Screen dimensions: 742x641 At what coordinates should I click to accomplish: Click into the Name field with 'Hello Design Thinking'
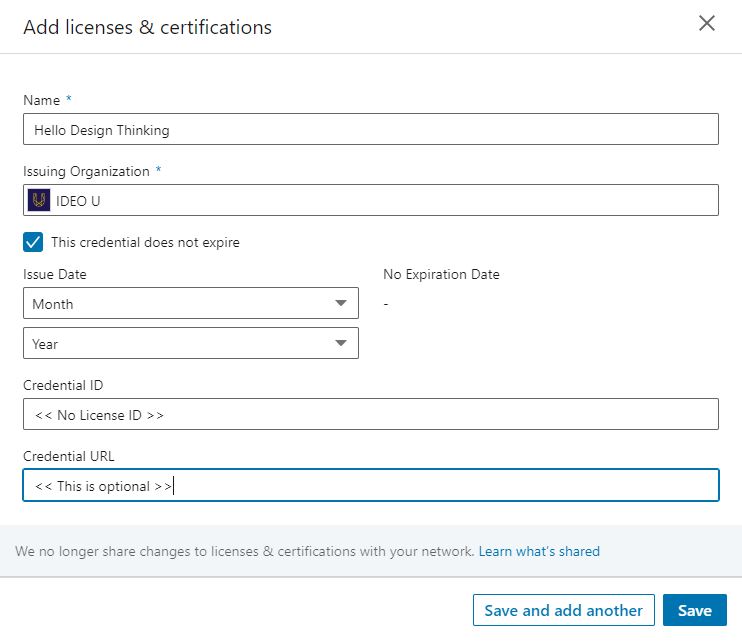(x=370, y=130)
